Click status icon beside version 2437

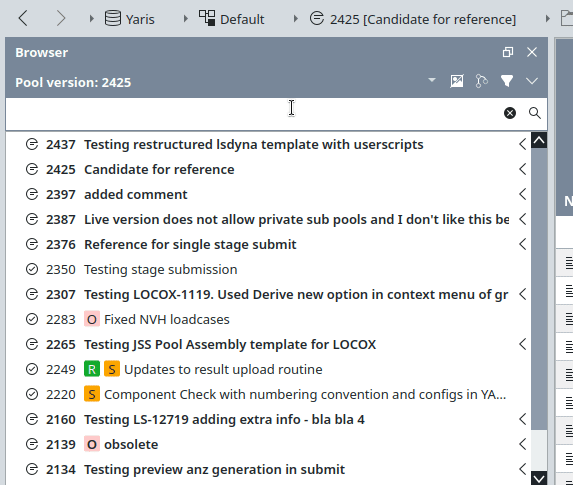(x=32, y=144)
